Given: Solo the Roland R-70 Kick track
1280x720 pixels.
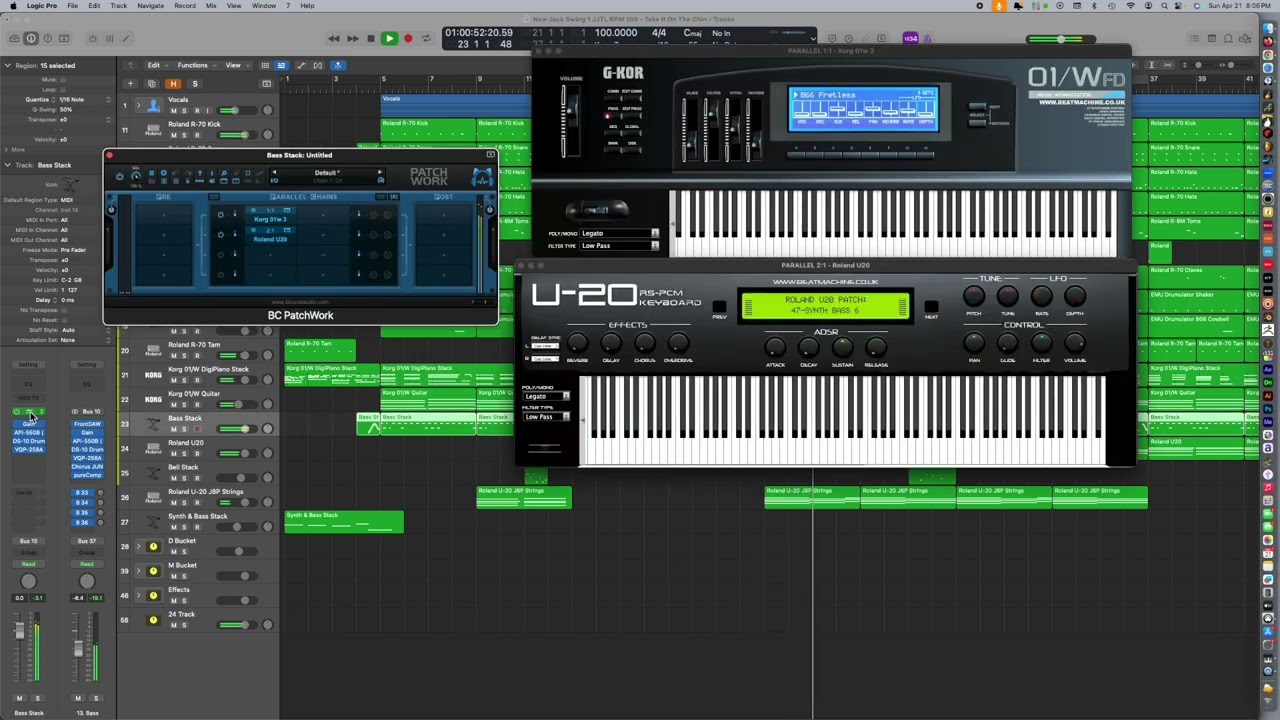Looking at the screenshot, I should coord(184,134).
